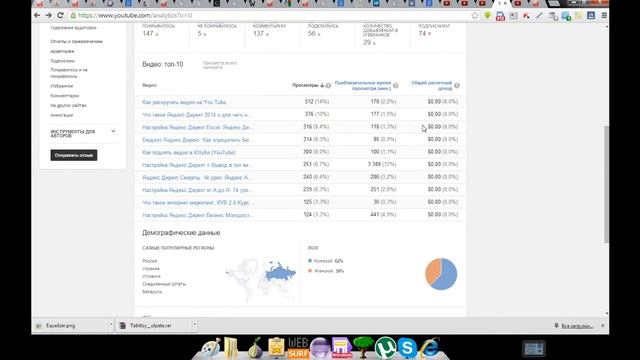Click help icon beside estimated revenue column
Viewport: 640px width, 360px height.
pyautogui.click(x=457, y=85)
